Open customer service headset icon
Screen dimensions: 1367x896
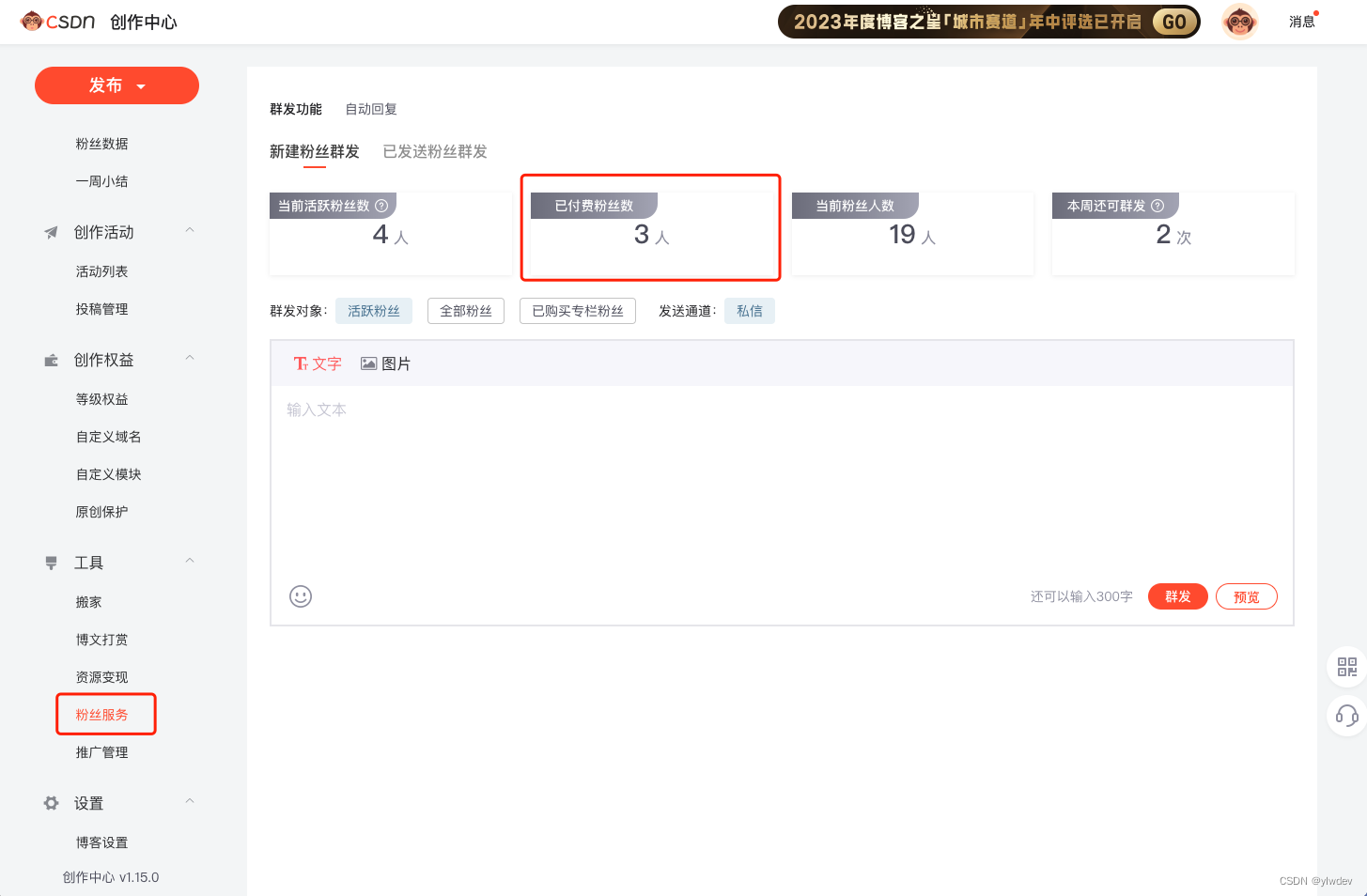click(1347, 716)
